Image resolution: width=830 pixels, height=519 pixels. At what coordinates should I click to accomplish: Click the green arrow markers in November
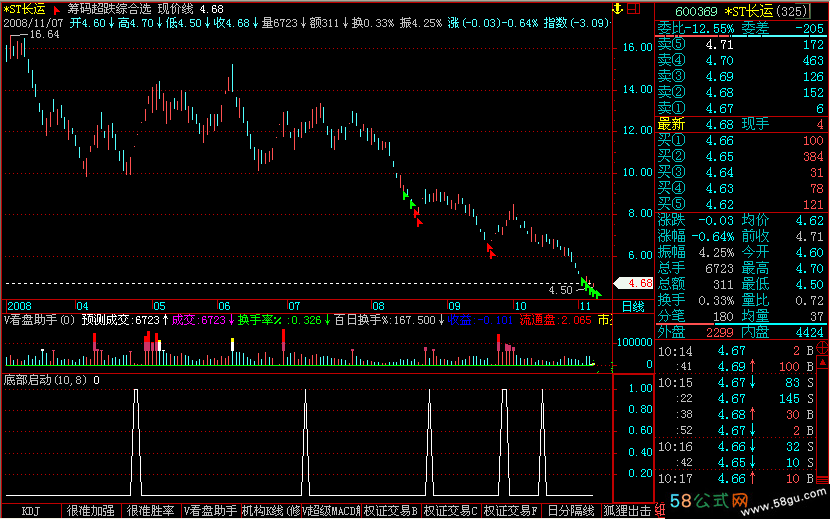[x=592, y=290]
